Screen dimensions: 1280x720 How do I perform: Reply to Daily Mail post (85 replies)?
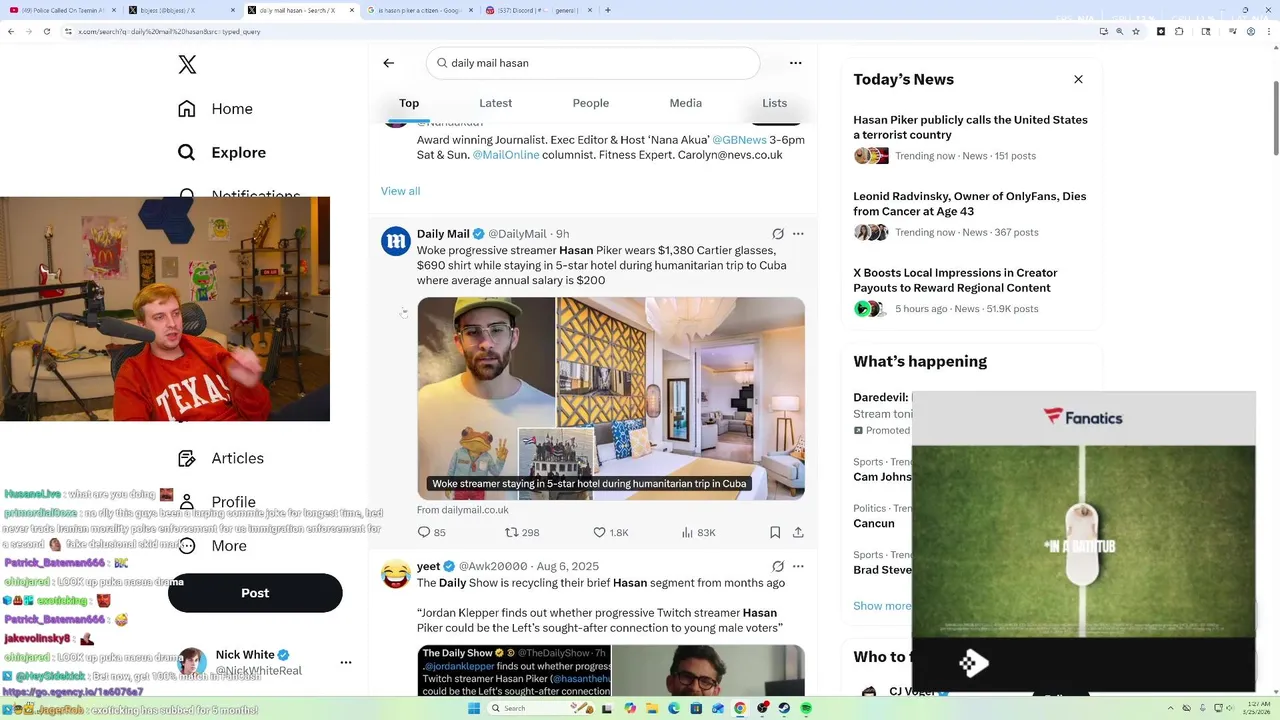(x=432, y=533)
